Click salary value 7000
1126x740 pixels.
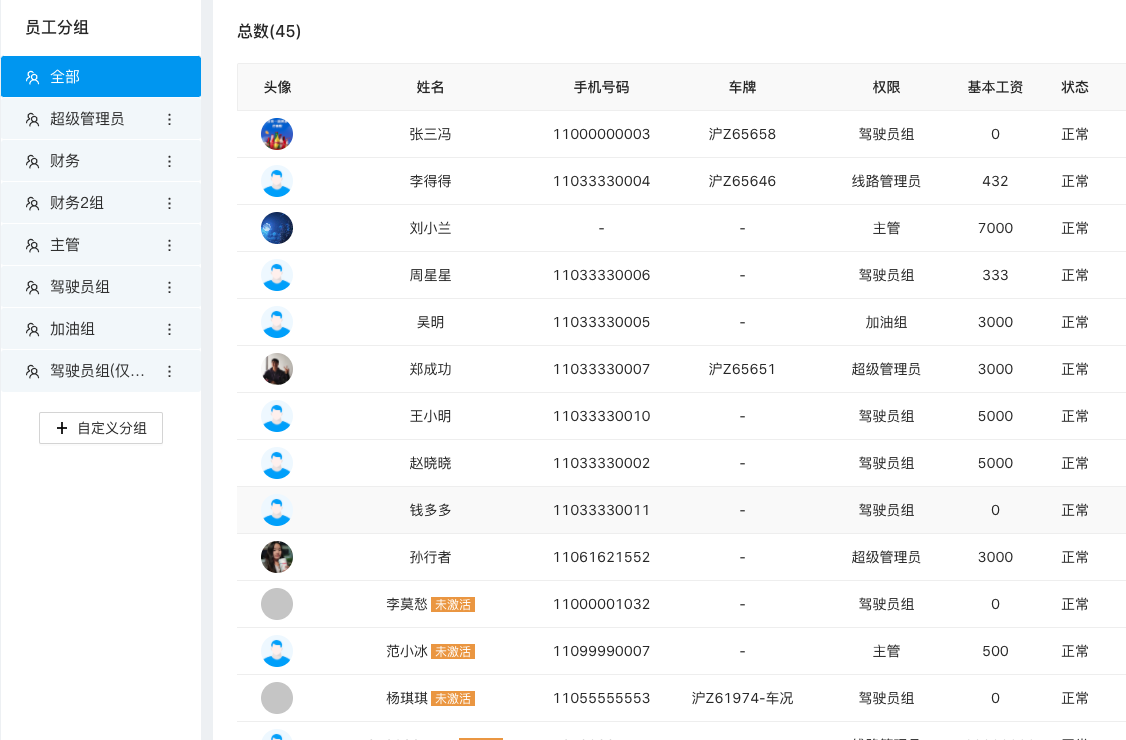995,228
